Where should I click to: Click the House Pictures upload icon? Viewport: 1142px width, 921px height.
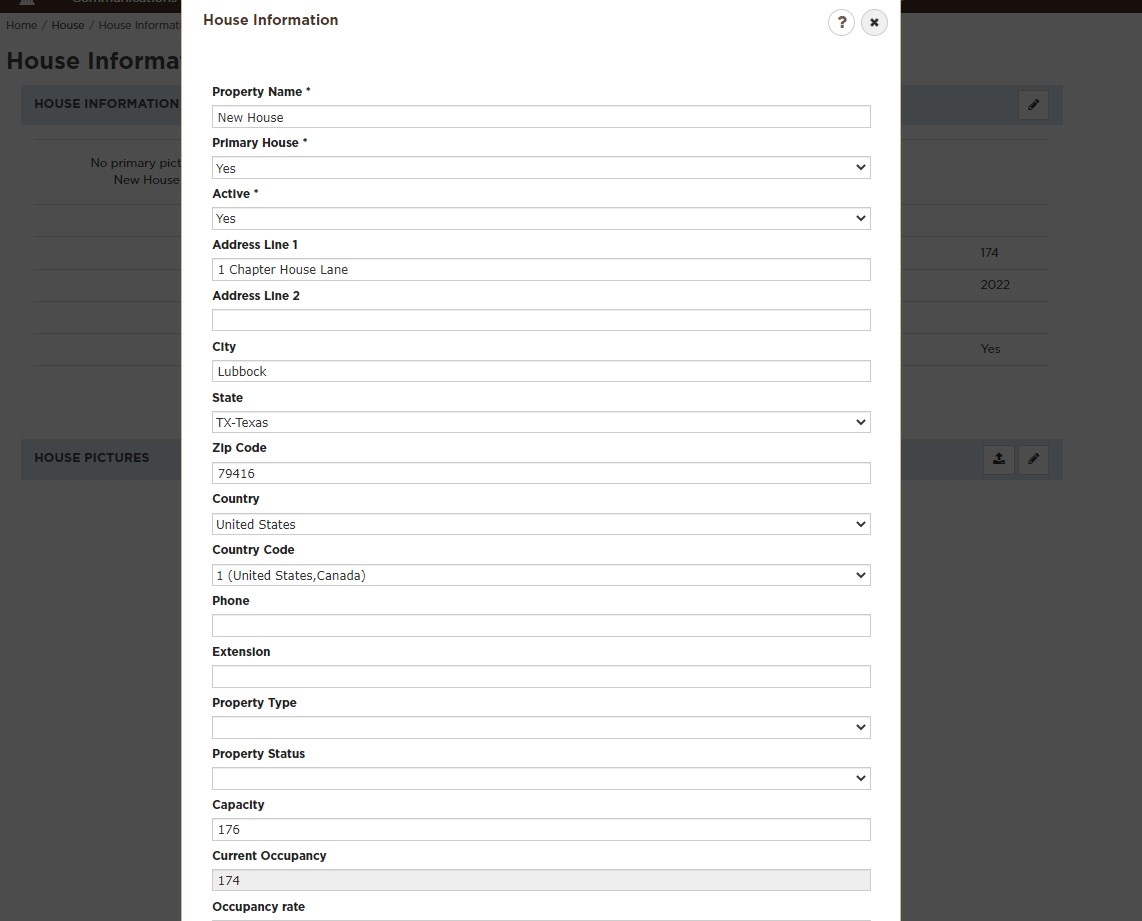click(x=998, y=459)
